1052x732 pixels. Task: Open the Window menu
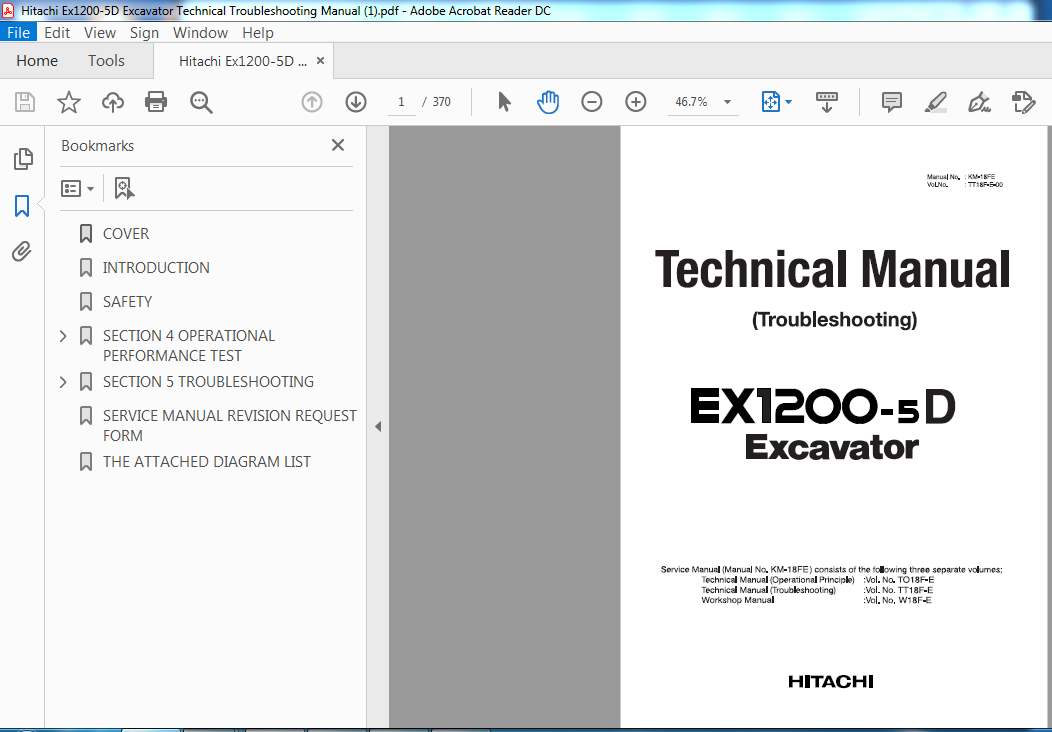pos(200,32)
